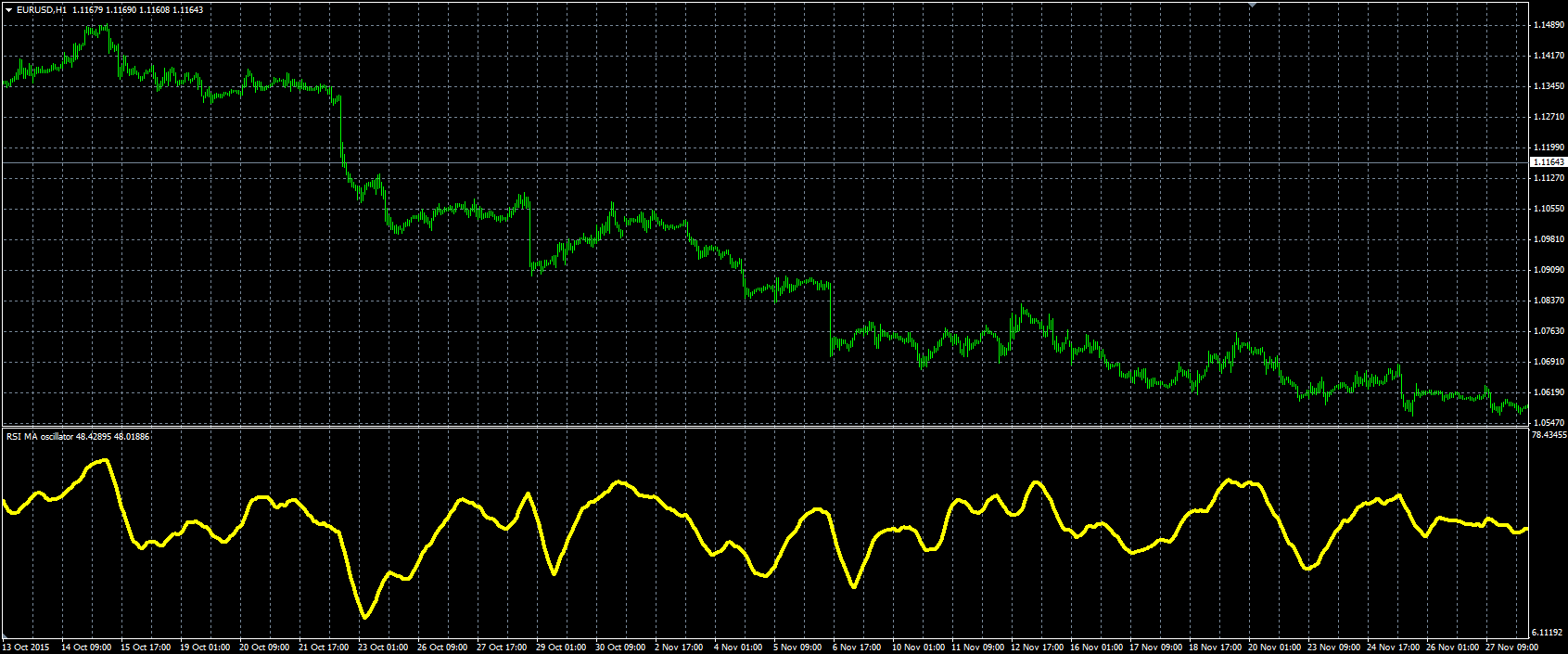Click the 27 Nov 09:00 time label
Screen dimensions: 1568x654
coord(1511,648)
